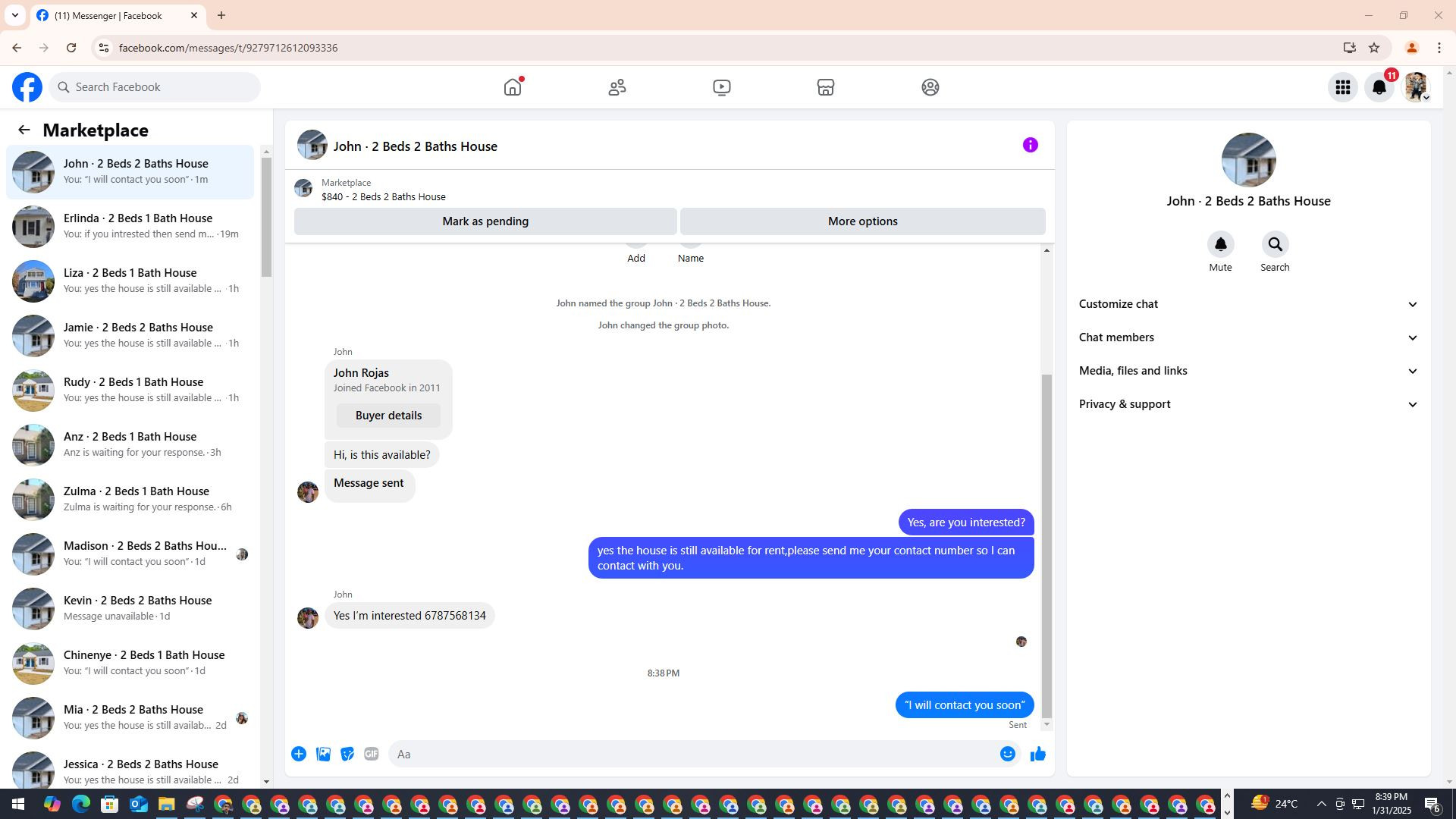
Task: Open the Friends icon in top navigation
Action: click(x=617, y=87)
